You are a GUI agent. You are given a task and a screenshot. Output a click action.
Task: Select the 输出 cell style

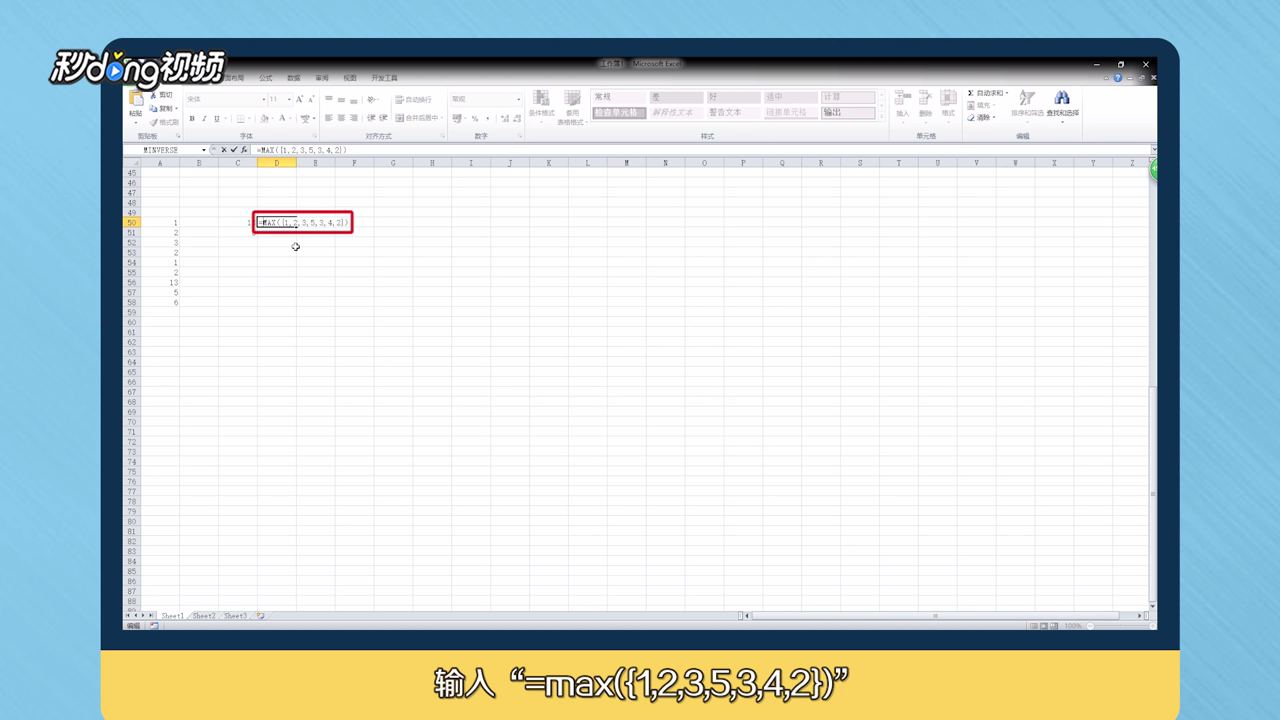(x=847, y=112)
